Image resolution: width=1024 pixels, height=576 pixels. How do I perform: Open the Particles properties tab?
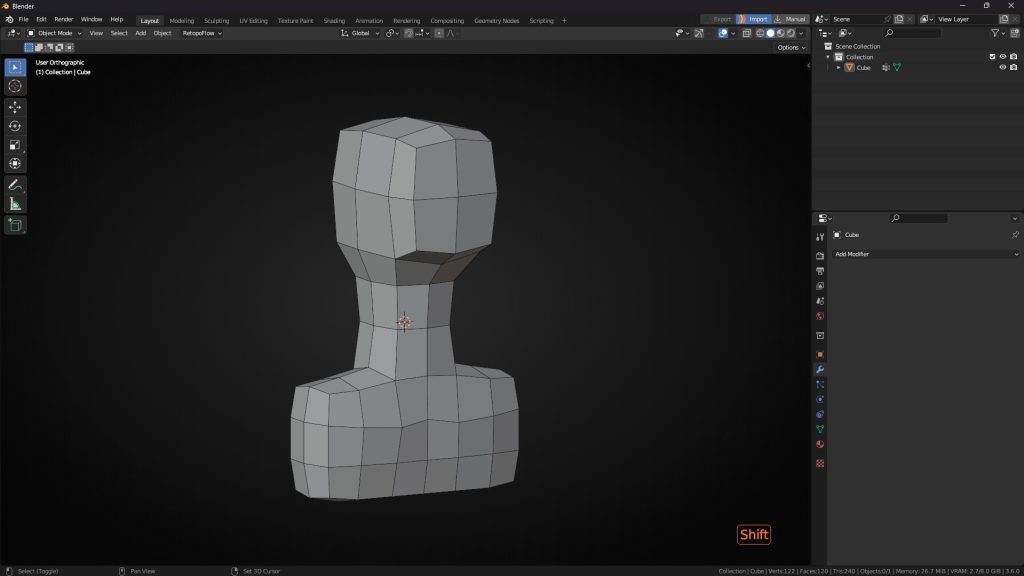[820, 385]
